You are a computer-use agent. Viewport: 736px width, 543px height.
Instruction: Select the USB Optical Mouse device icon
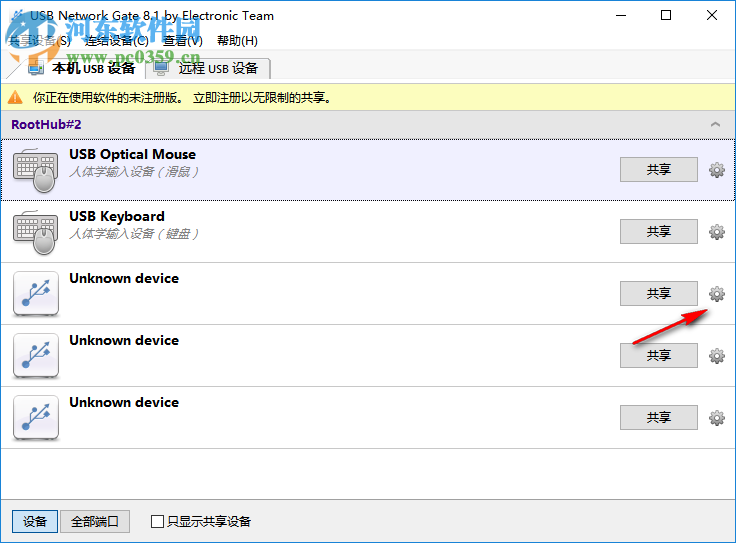click(x=36, y=170)
